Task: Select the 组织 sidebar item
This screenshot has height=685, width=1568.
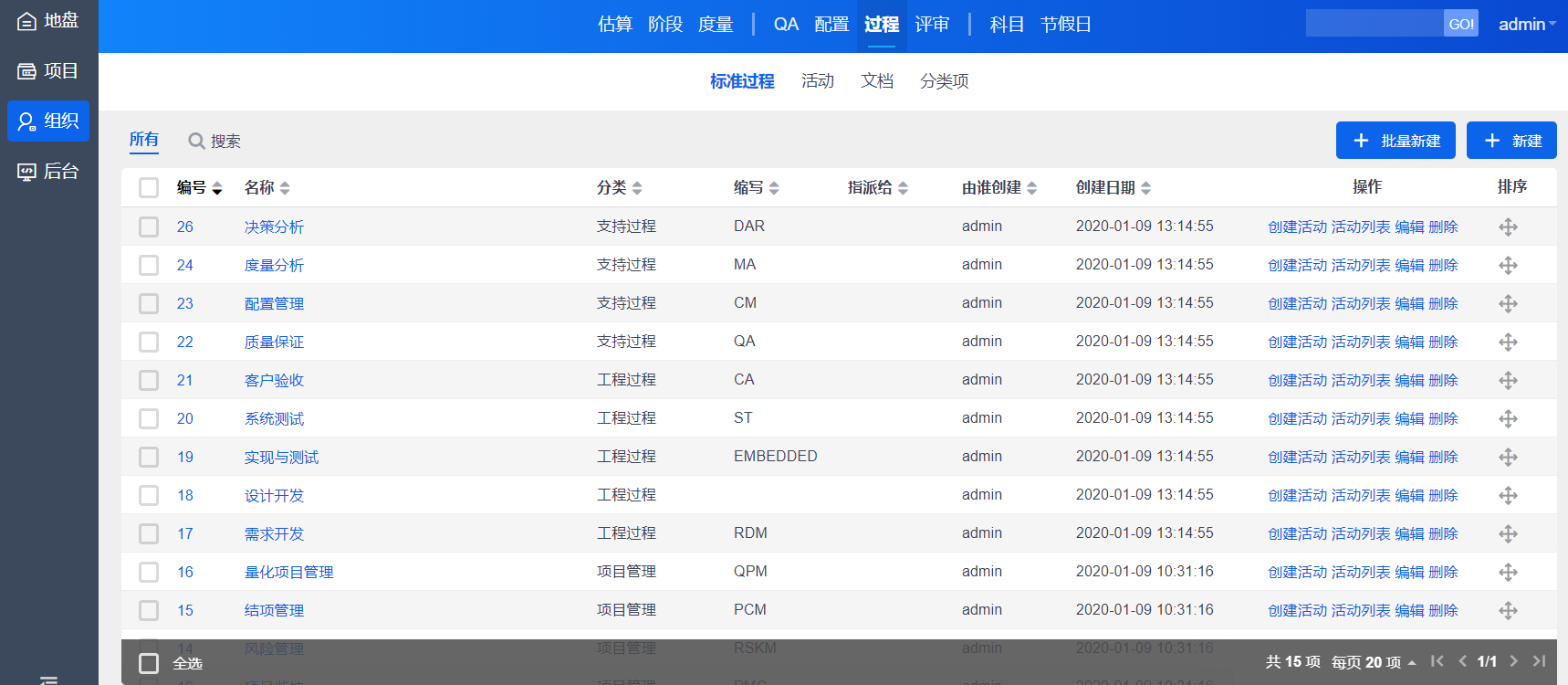Action: [48, 121]
